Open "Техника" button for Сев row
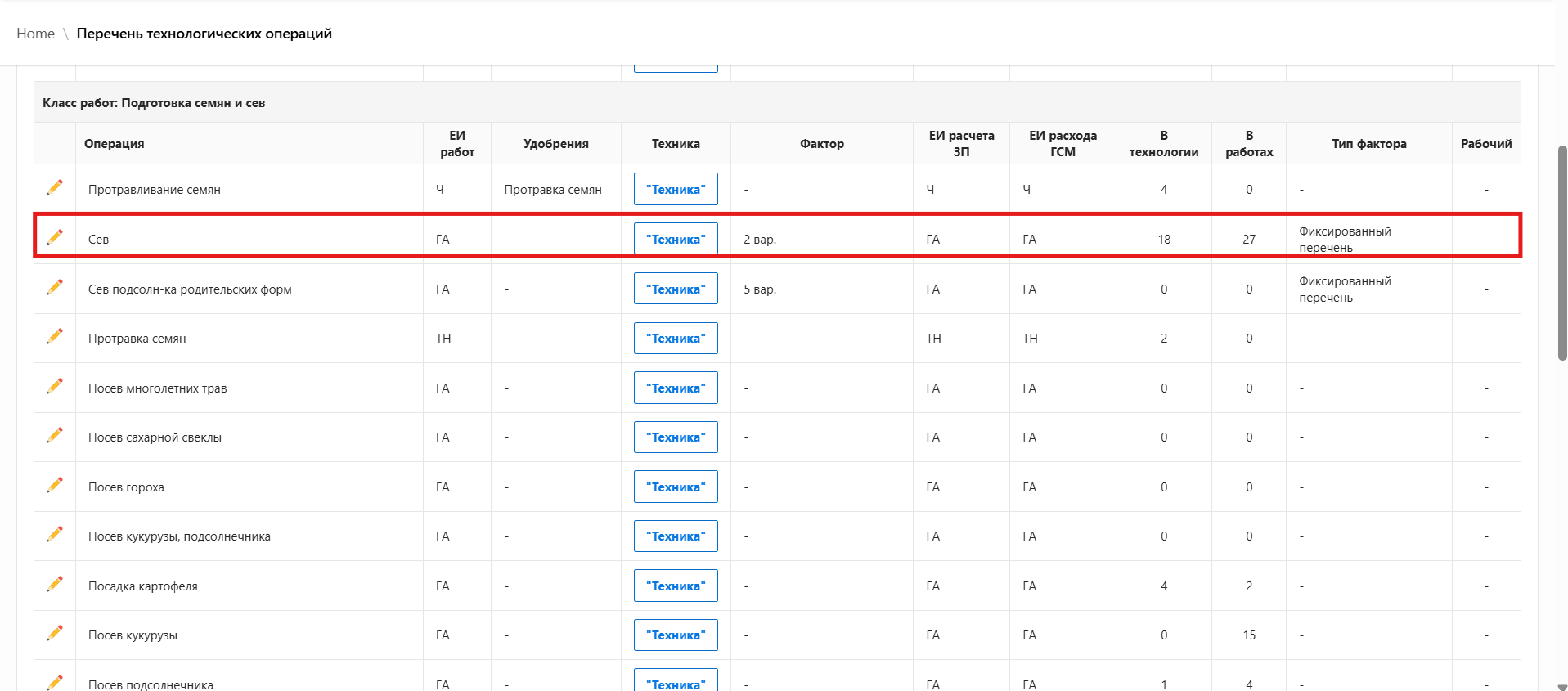 (676, 239)
